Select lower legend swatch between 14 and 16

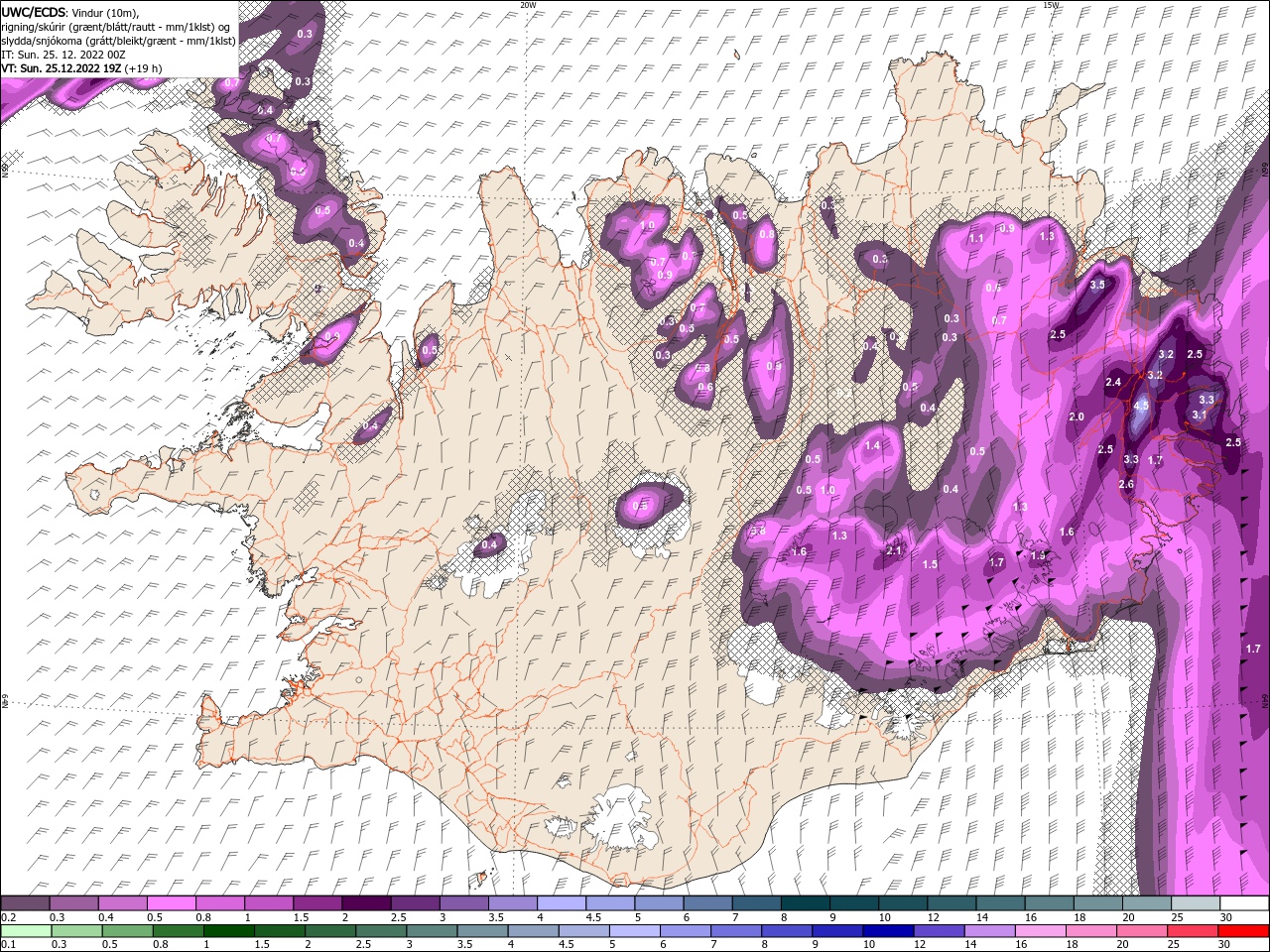pos(990,931)
